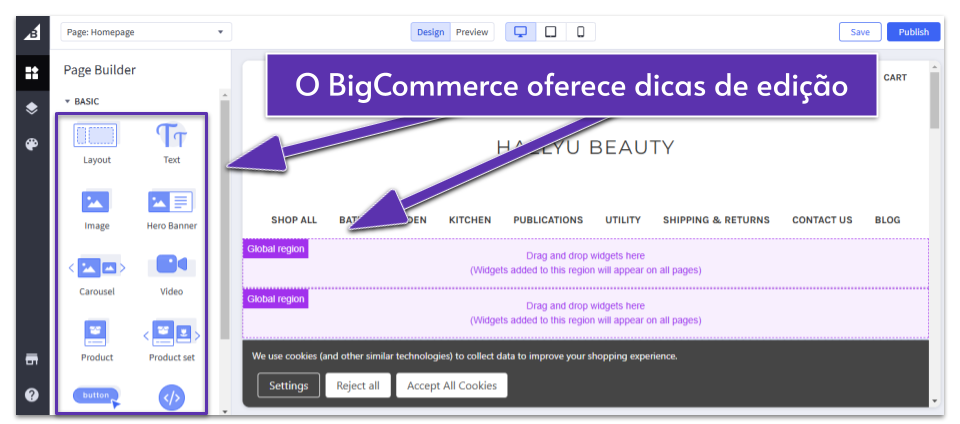Open SHOP ALL store menu

[294, 220]
